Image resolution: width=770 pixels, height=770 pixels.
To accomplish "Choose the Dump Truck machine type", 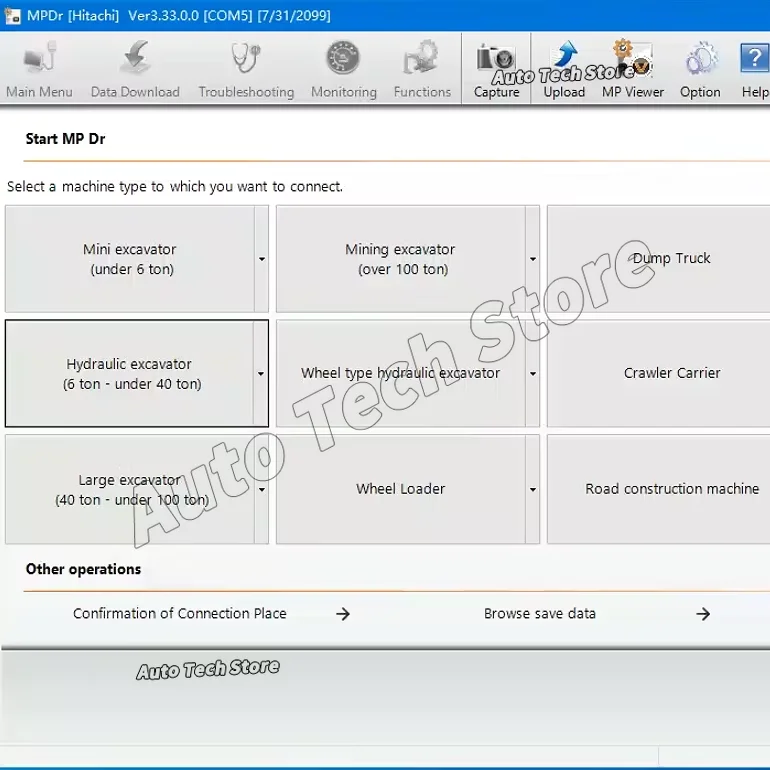I will 659,259.
